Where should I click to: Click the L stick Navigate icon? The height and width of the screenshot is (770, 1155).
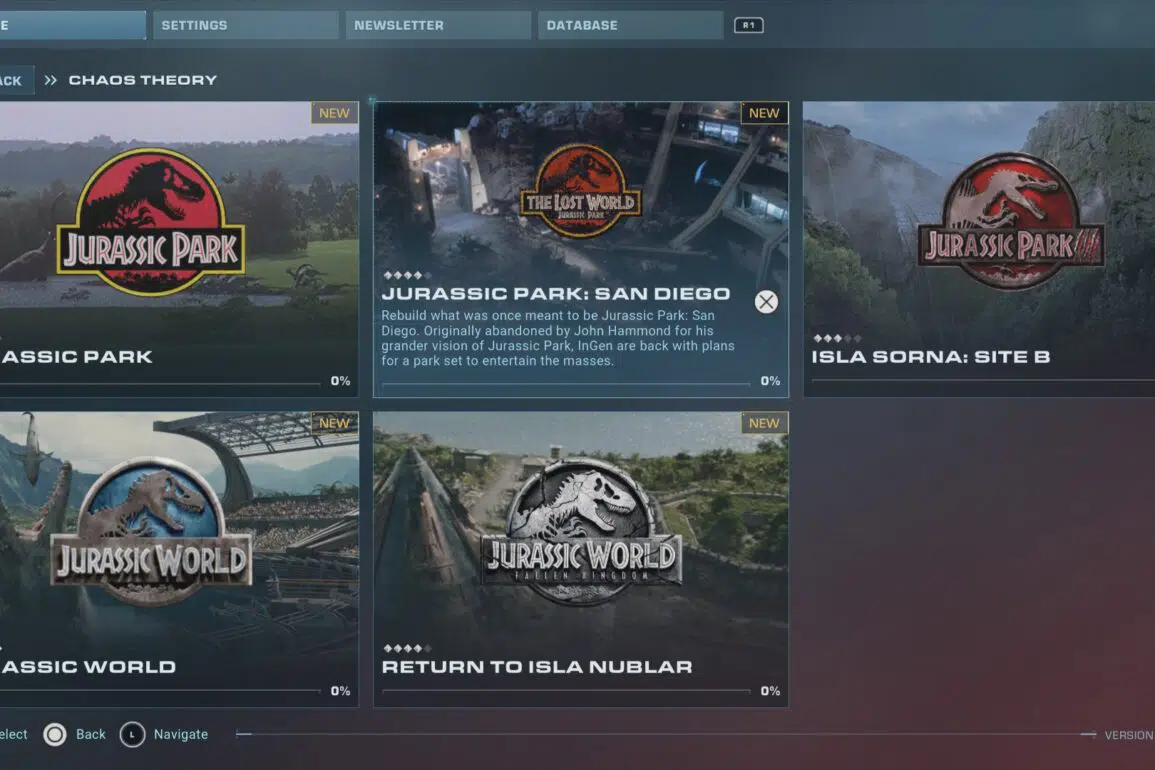point(133,735)
